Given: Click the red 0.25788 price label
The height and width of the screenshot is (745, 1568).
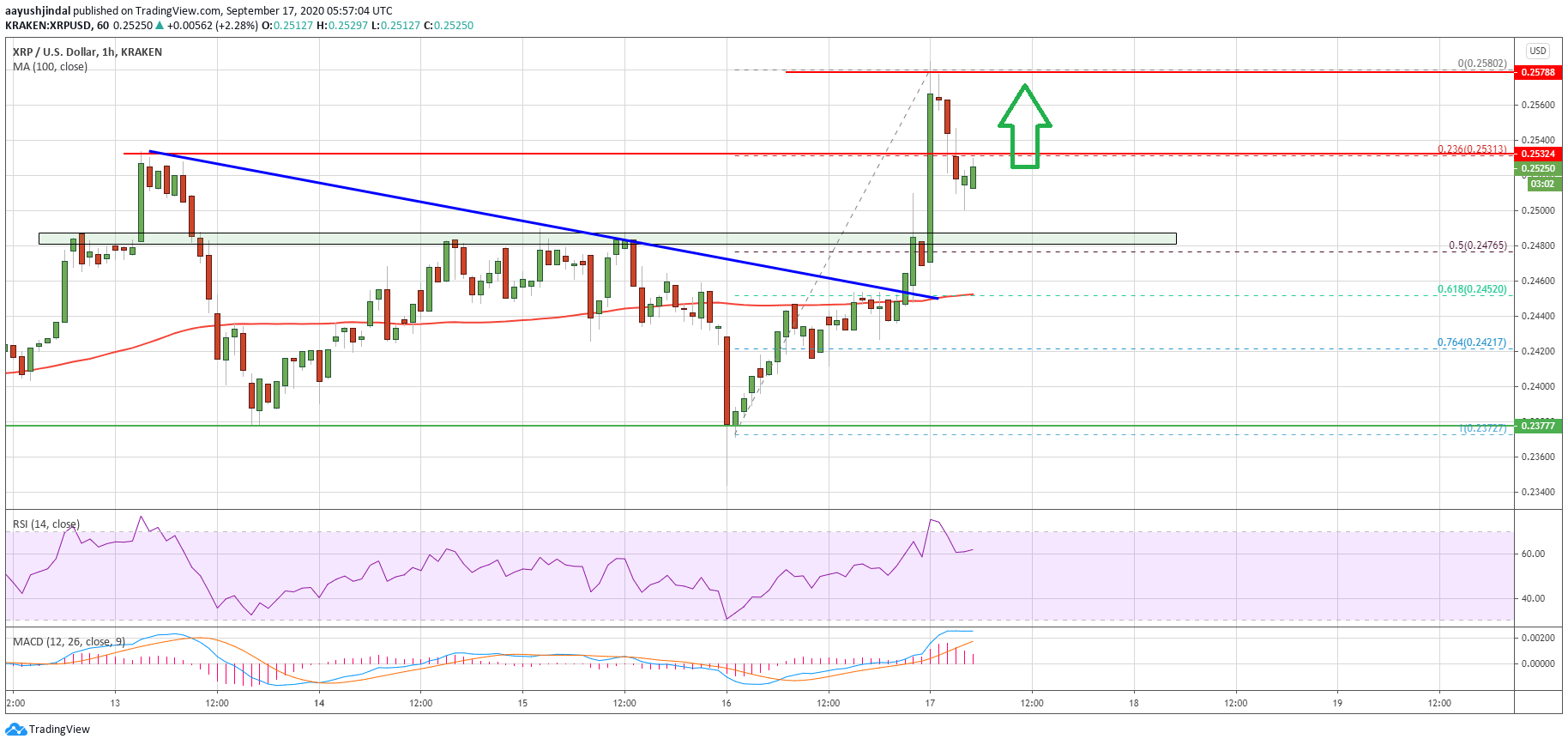Looking at the screenshot, I should (x=1538, y=72).
